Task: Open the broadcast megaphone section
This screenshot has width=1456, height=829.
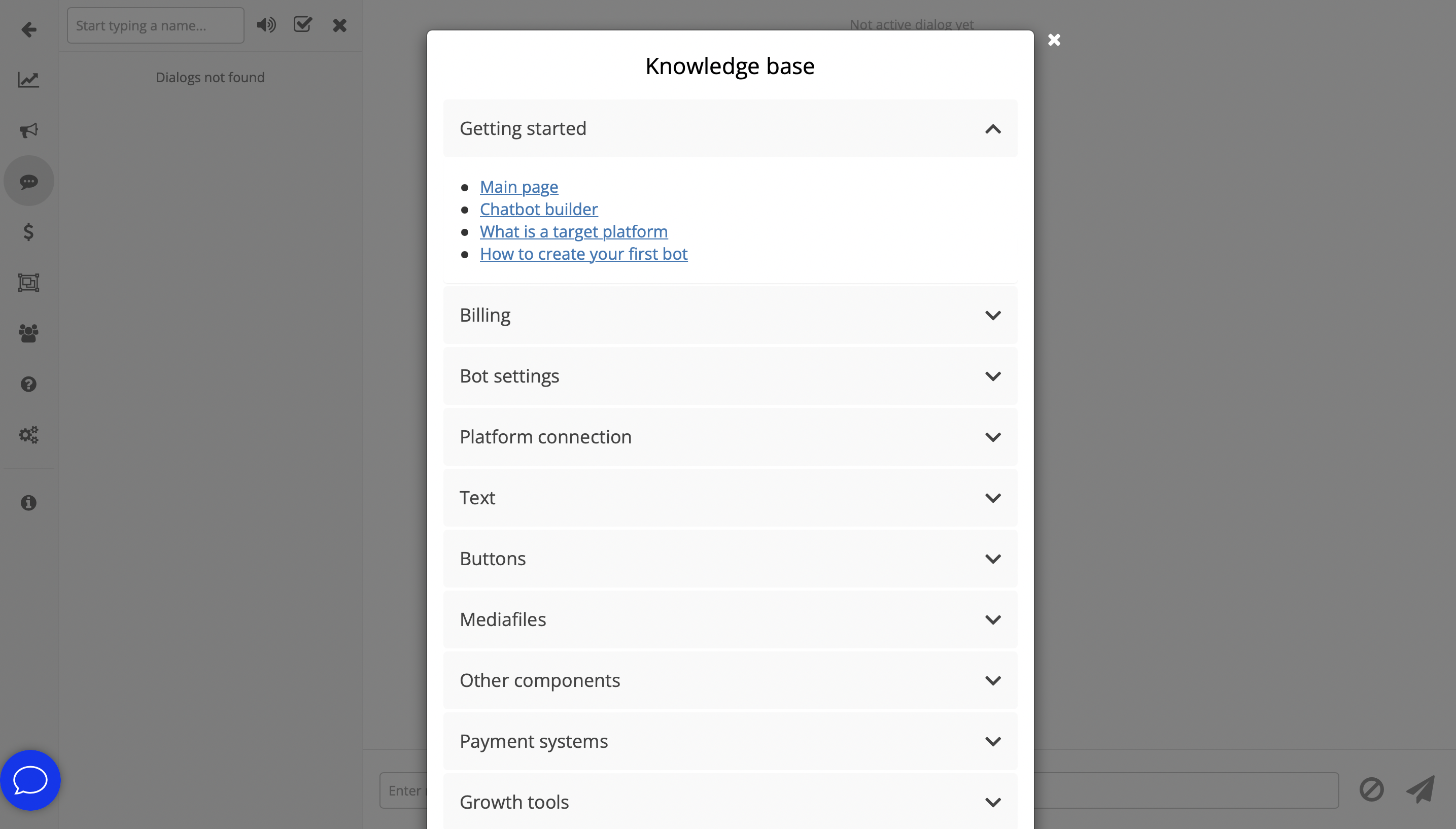Action: 28,130
